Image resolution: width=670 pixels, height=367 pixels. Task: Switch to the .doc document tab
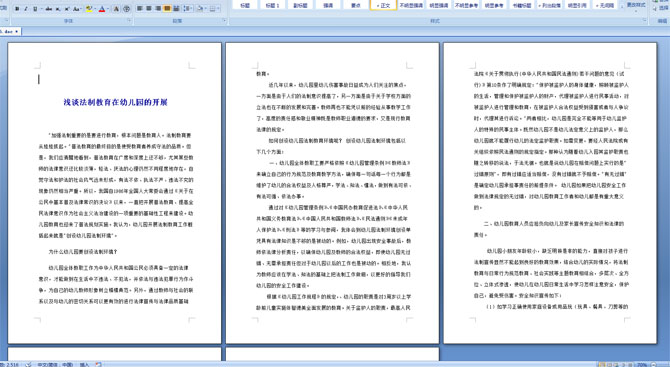(x=9, y=32)
